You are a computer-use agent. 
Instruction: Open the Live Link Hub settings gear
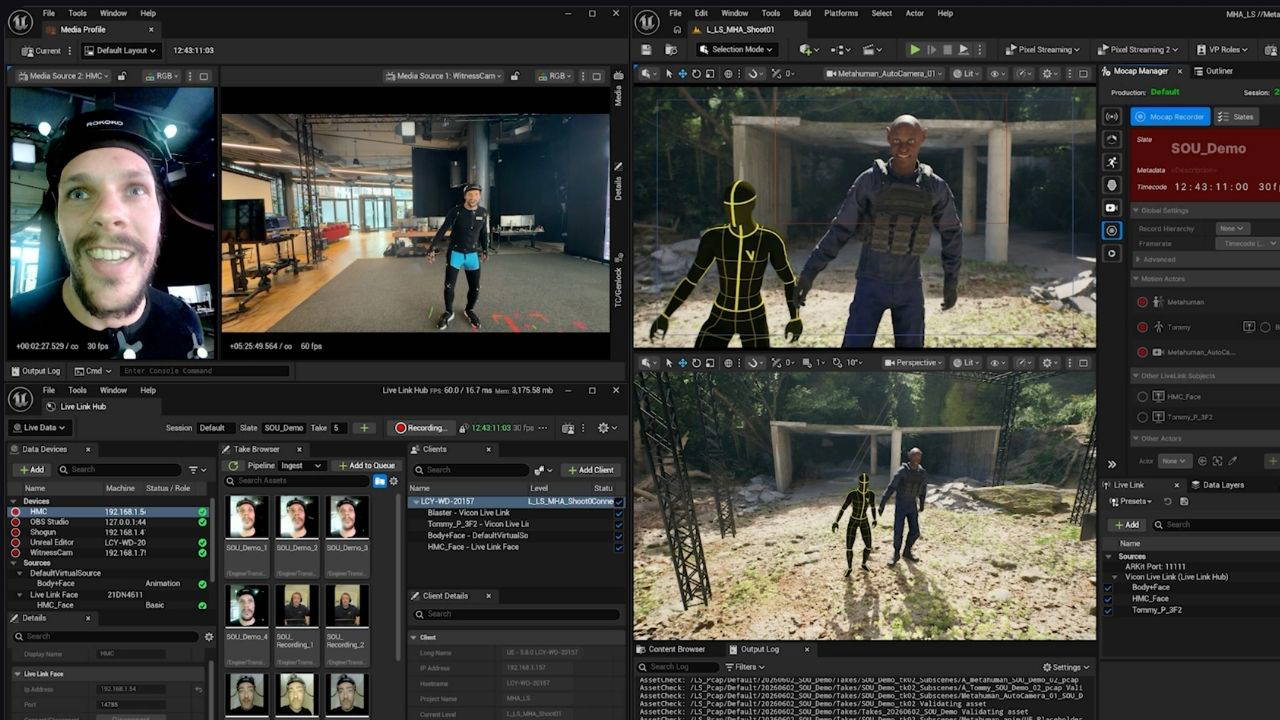(606, 428)
